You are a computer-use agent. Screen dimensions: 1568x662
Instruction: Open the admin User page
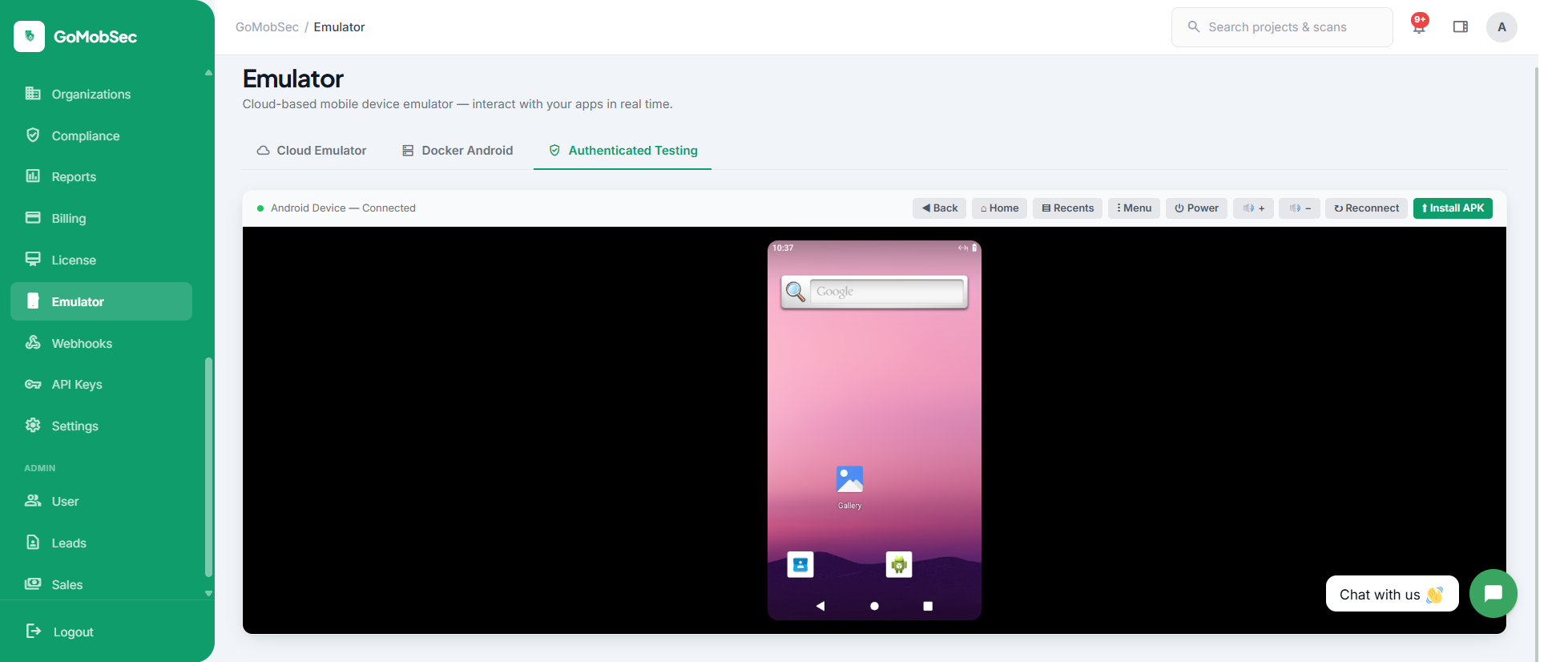coord(101,501)
